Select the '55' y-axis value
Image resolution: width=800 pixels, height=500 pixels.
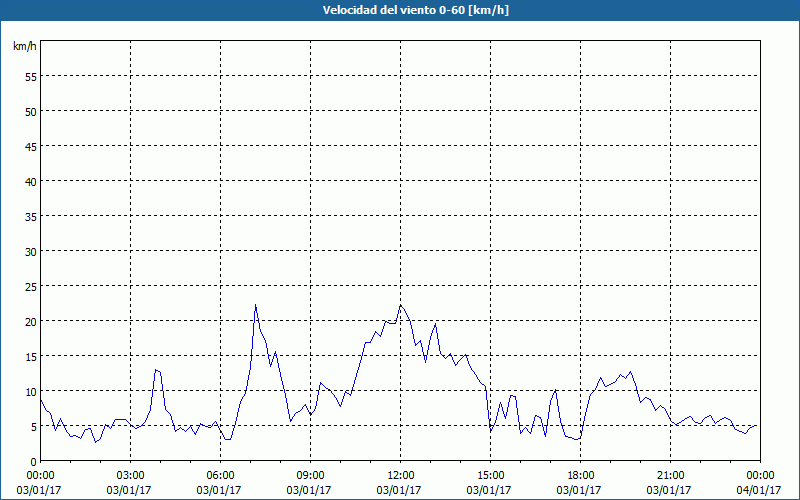coord(31,76)
